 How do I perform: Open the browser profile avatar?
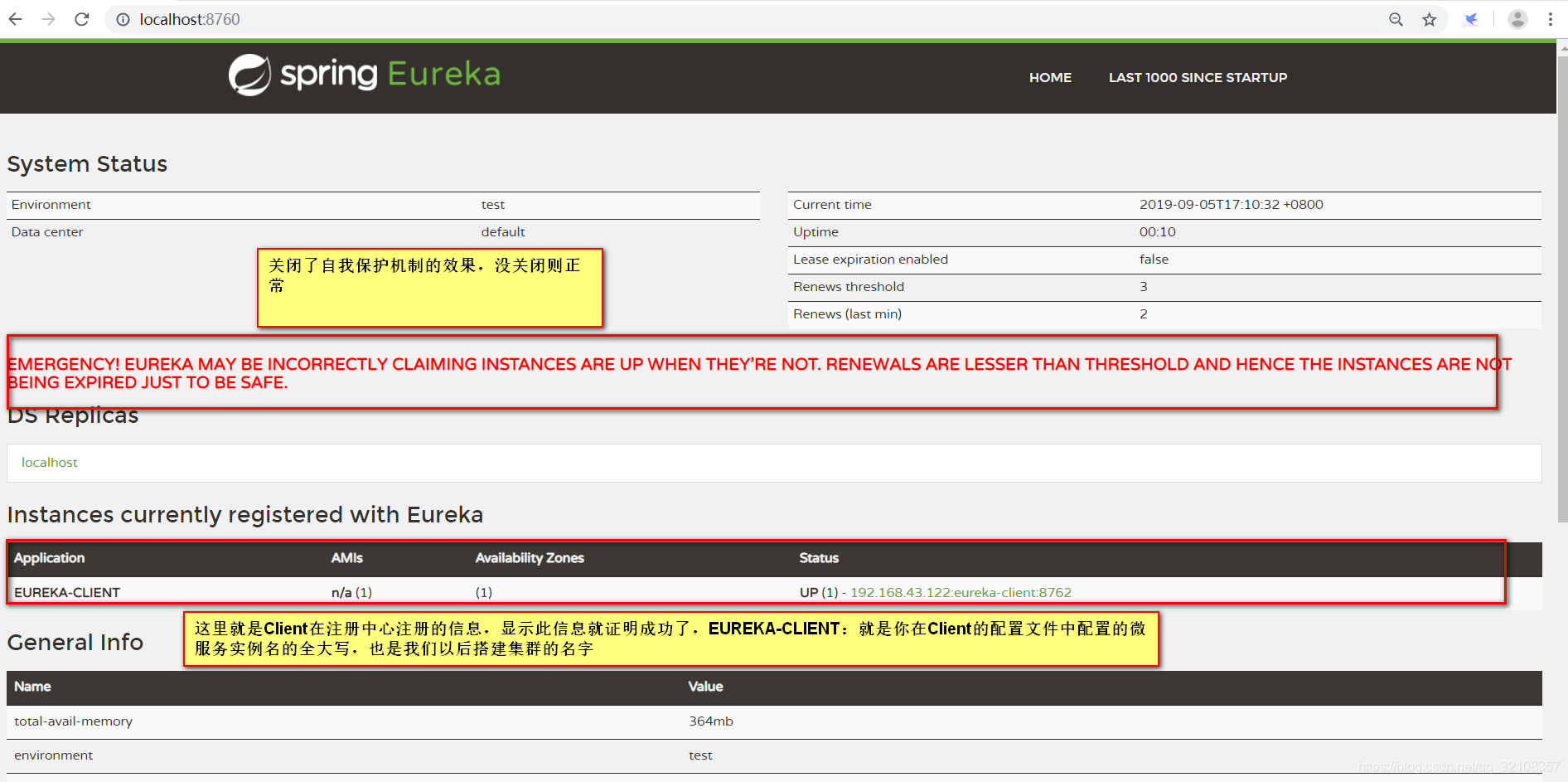click(1517, 19)
